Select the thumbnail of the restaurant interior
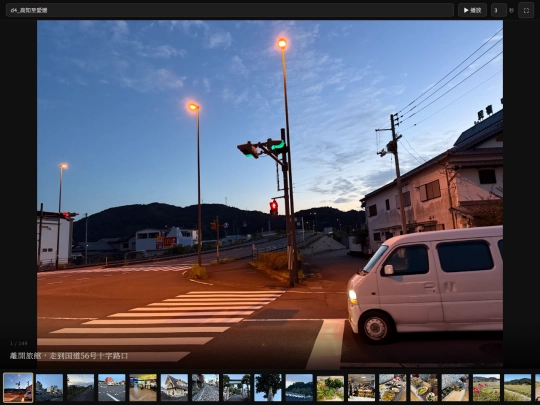The image size is (540, 405). click(x=361, y=387)
